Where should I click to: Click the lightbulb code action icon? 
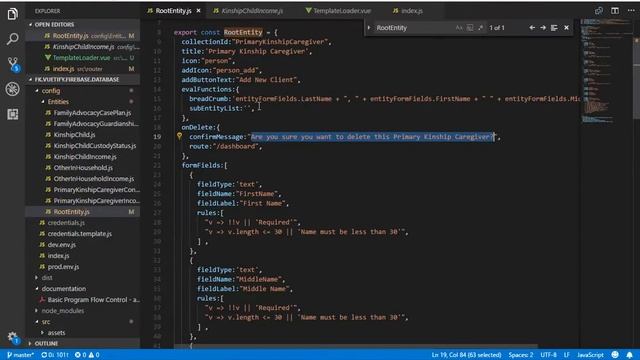(x=179, y=136)
